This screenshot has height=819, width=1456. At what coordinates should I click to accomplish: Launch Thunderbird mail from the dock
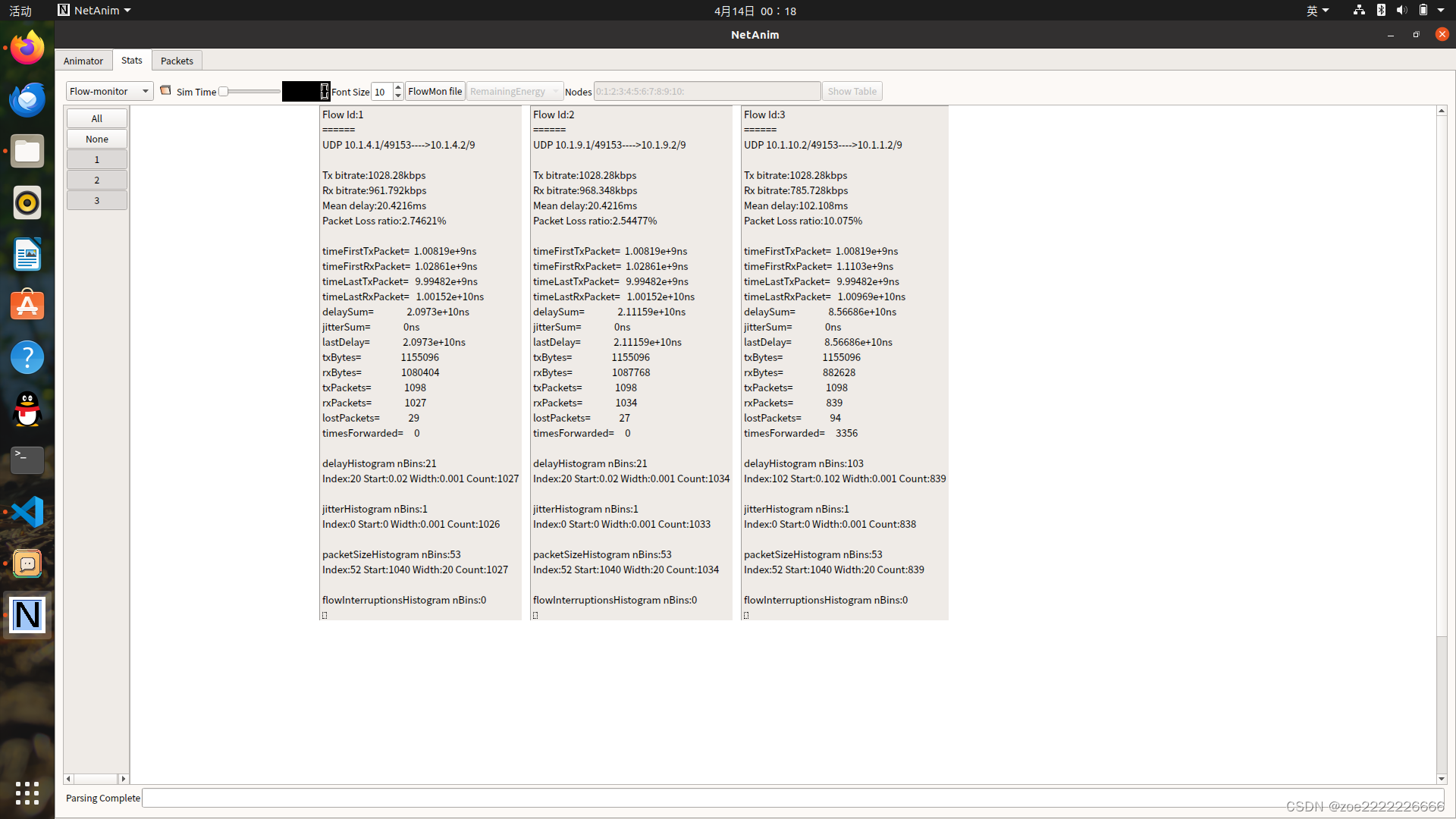pos(27,99)
